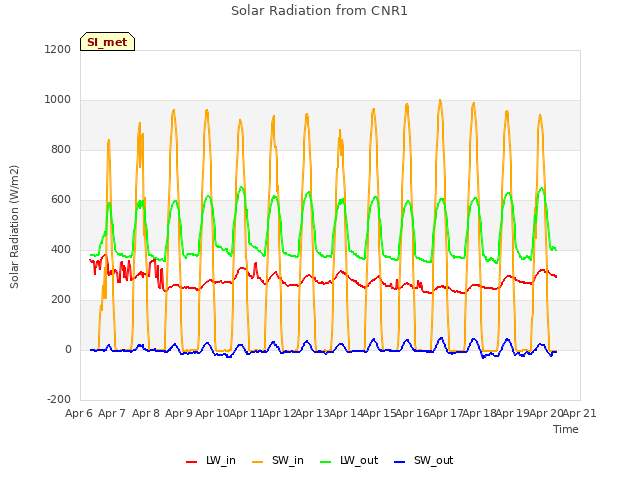Click the x-axis title Time
Viewport: 640px width, 480px height.
(x=566, y=429)
